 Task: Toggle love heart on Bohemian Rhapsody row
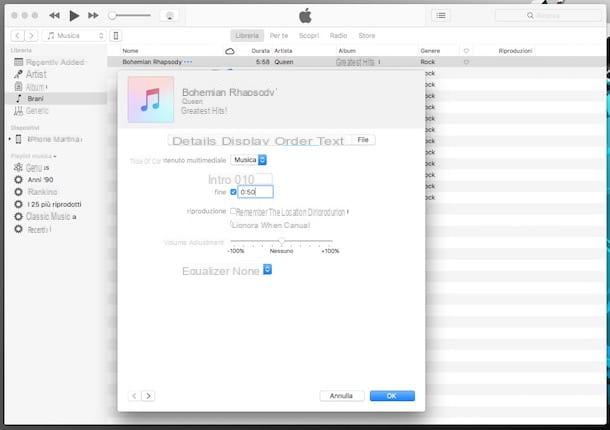click(466, 62)
